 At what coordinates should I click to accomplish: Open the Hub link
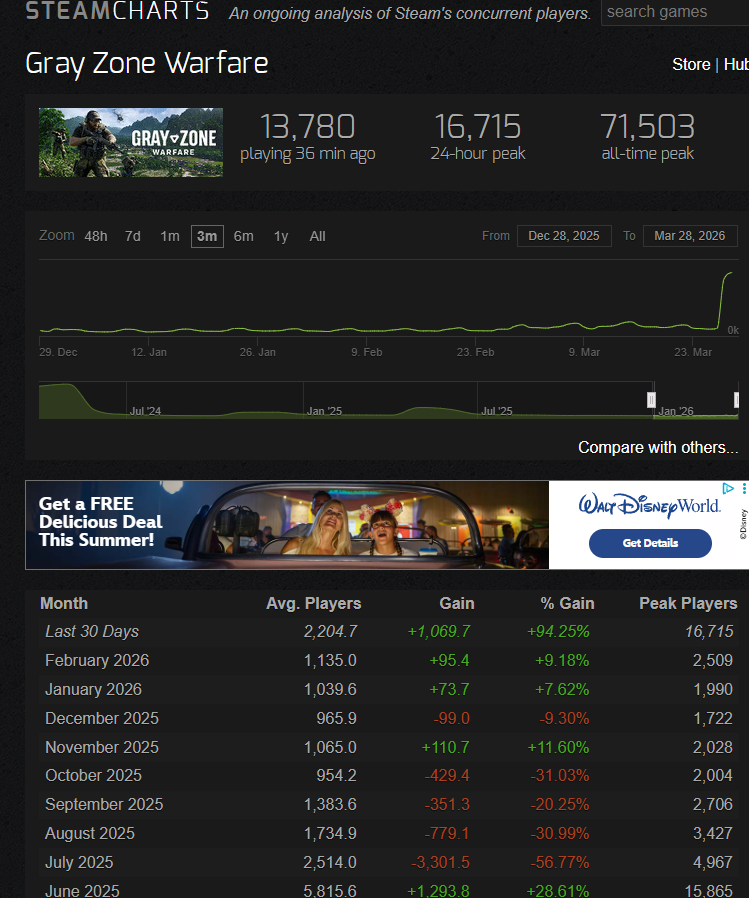coord(736,64)
